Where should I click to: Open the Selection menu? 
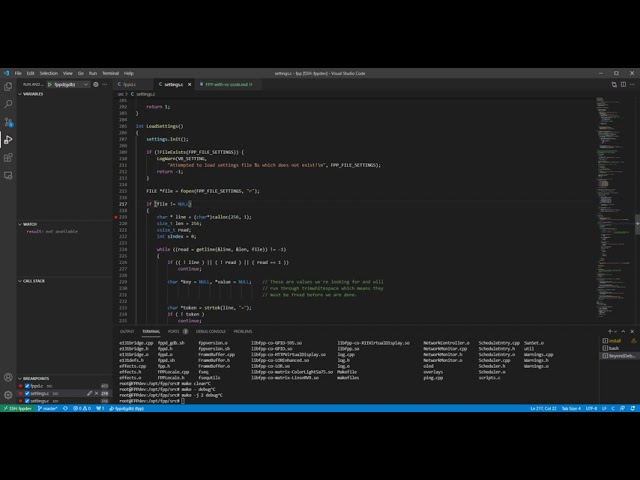tap(49, 73)
